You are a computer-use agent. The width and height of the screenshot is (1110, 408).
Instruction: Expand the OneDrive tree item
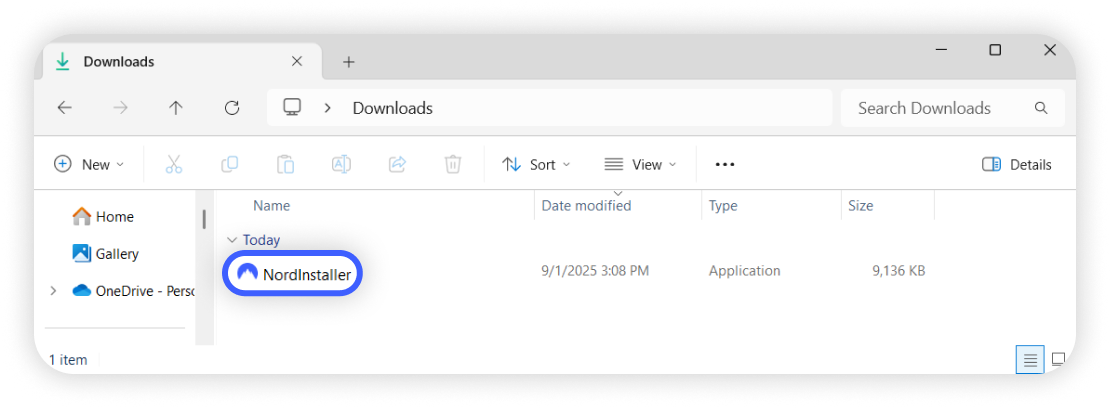point(53,291)
